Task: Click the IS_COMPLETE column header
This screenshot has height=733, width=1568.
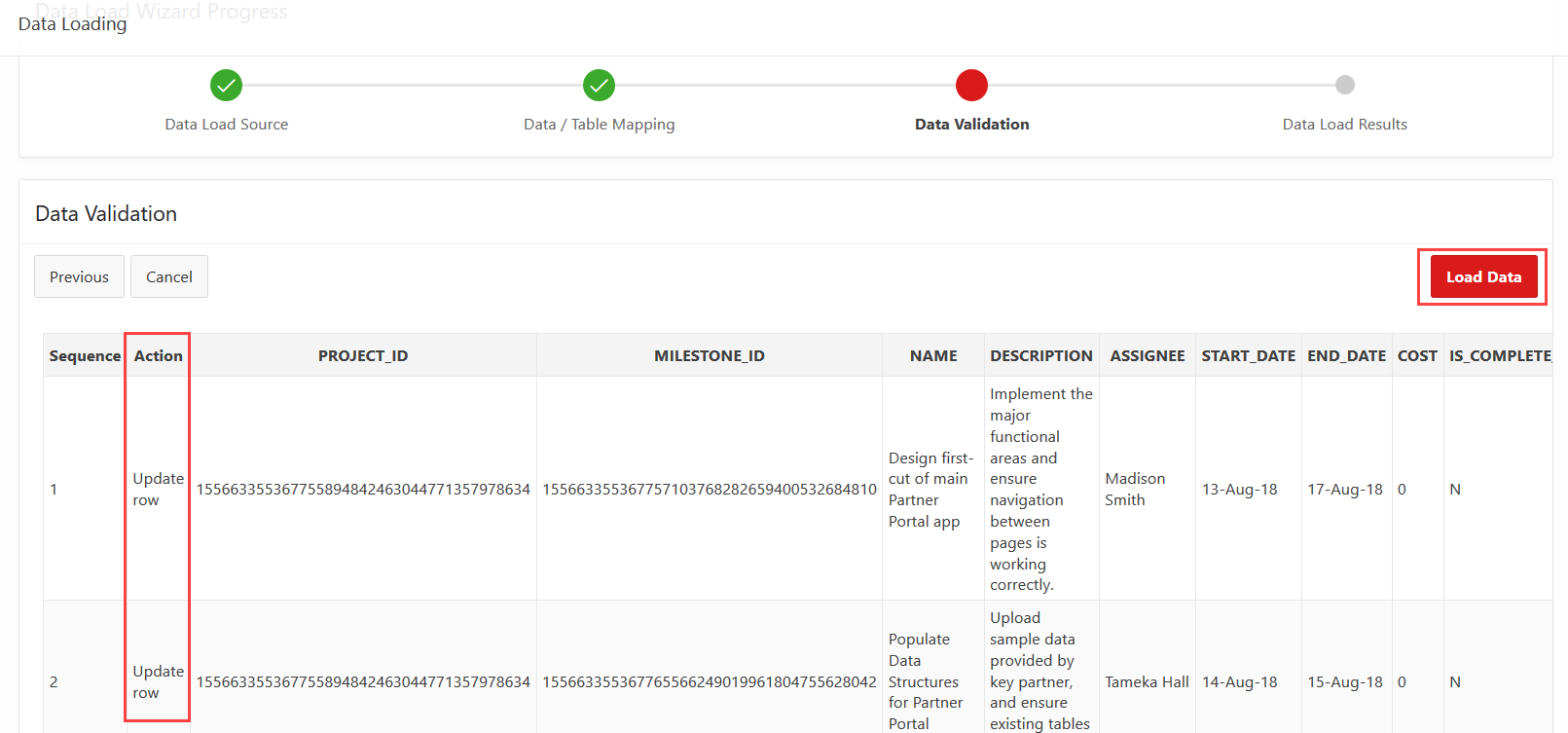Action: 1500,356
